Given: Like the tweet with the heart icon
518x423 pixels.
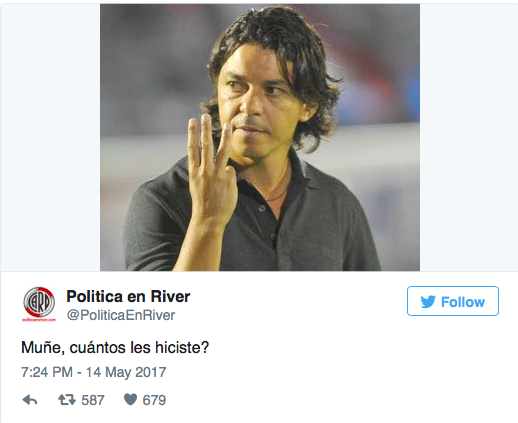Looking at the screenshot, I should tap(130, 399).
